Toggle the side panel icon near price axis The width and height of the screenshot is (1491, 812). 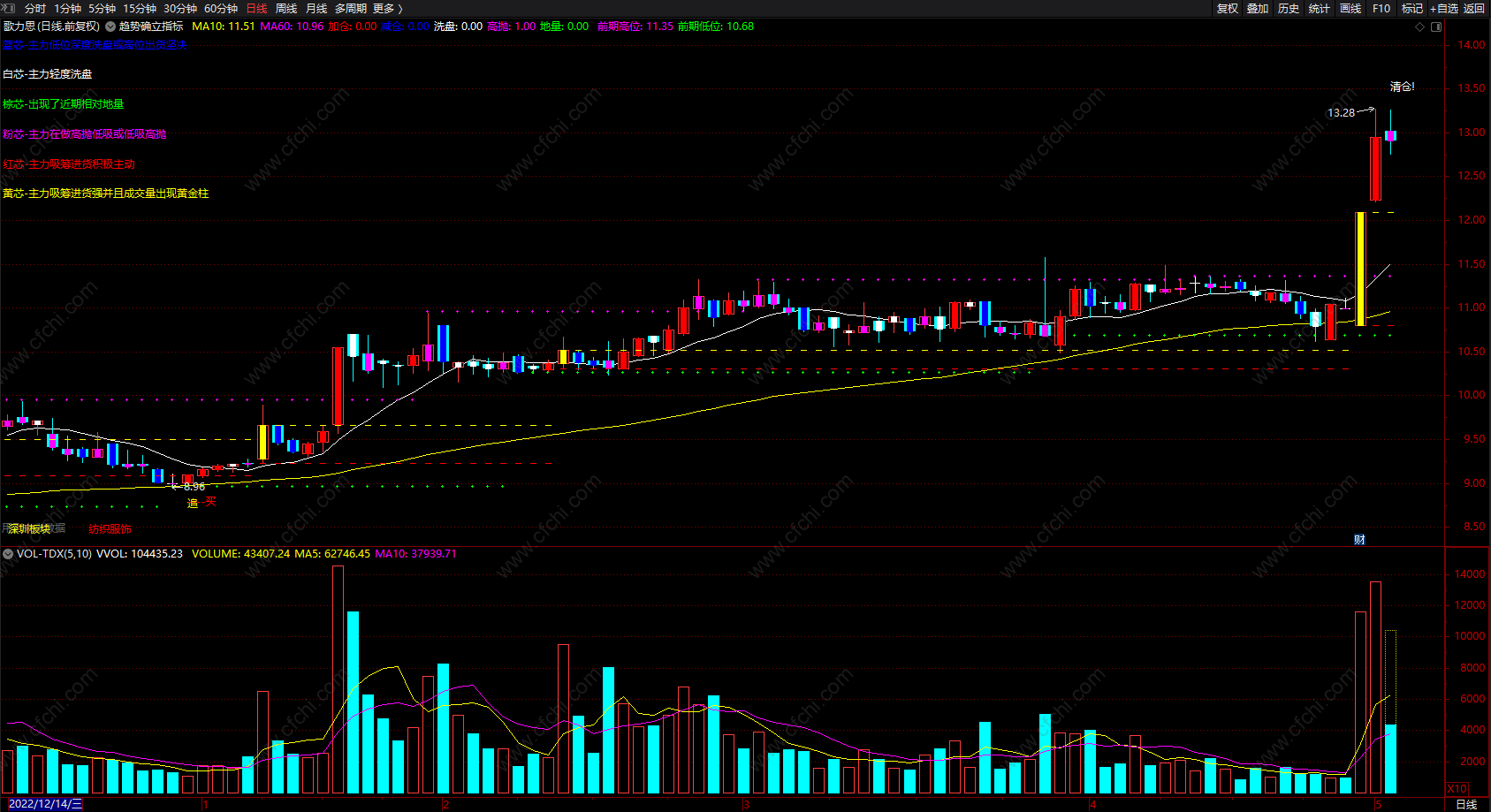point(1436,27)
